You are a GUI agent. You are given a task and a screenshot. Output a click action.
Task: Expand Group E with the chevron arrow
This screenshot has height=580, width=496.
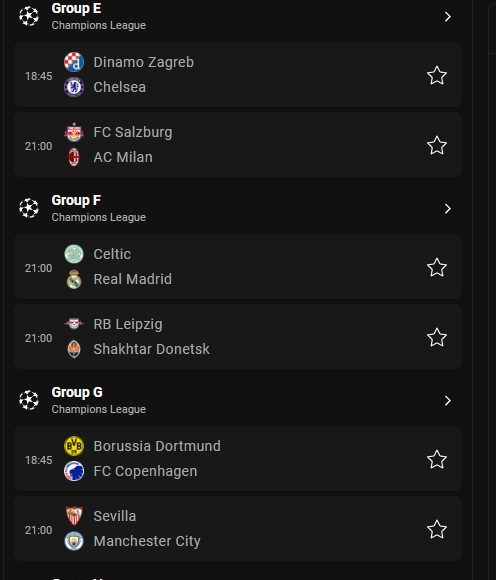(x=448, y=17)
